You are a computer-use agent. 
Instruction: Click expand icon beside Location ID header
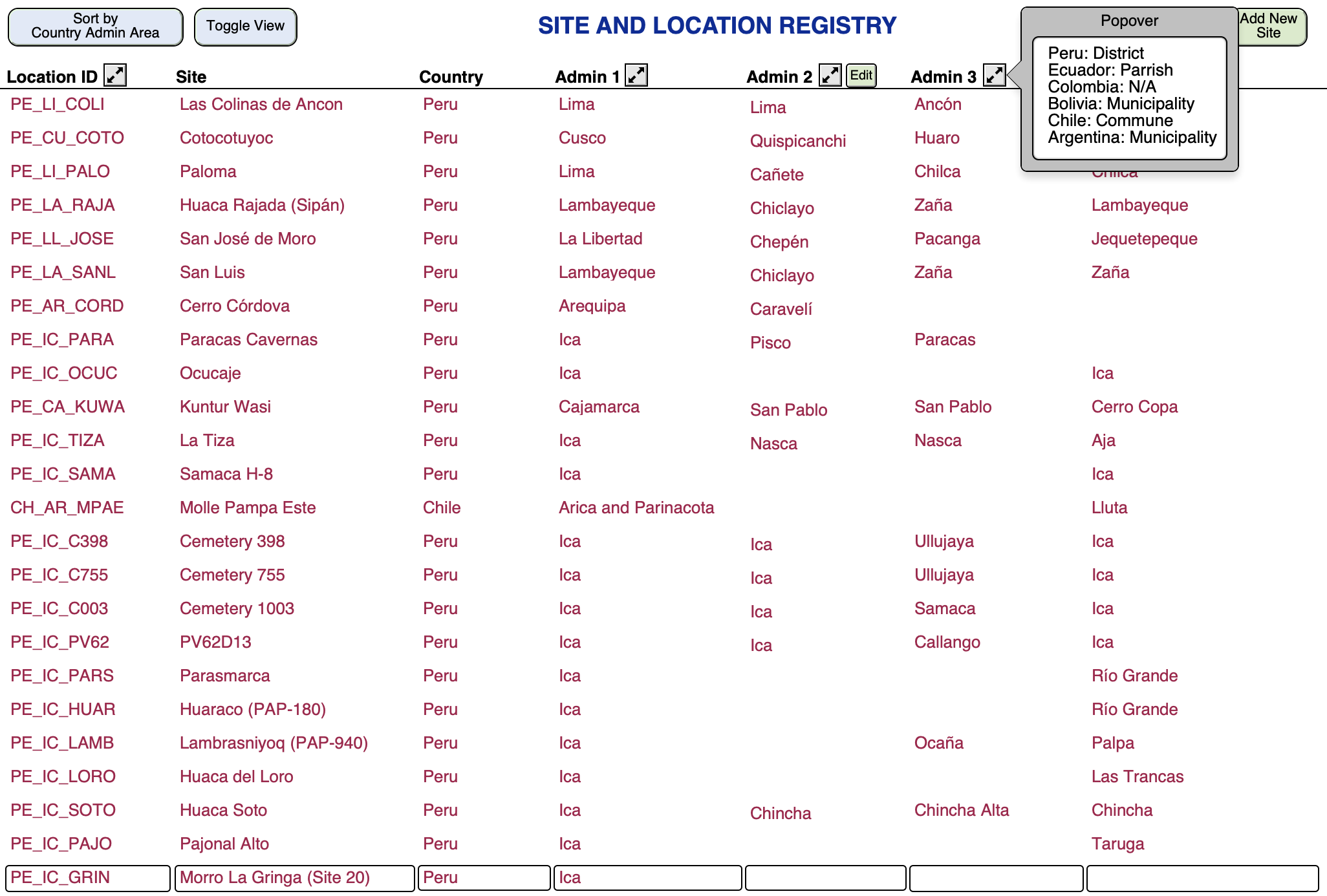(x=116, y=76)
